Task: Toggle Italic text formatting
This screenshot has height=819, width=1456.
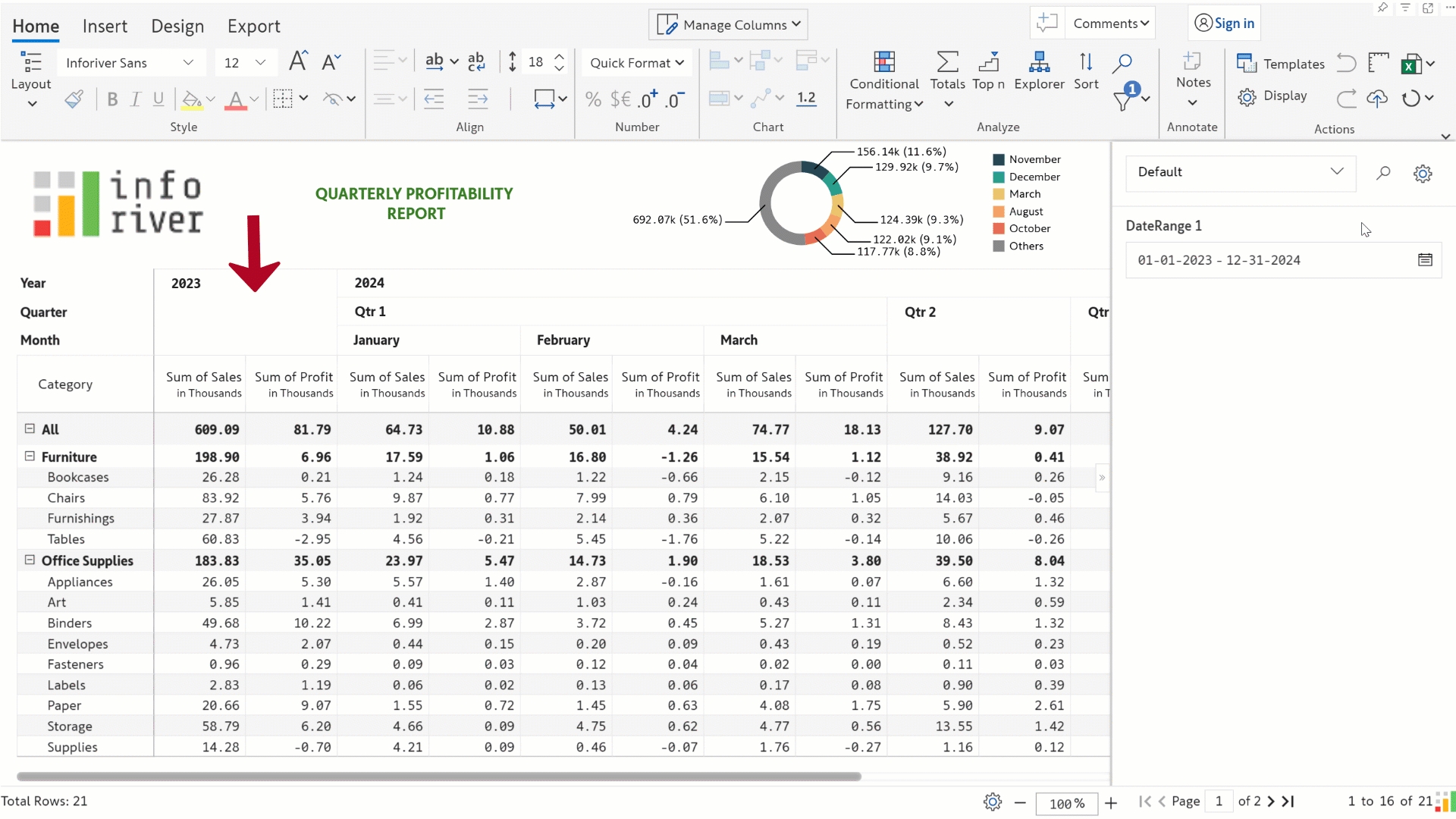Action: (136, 99)
